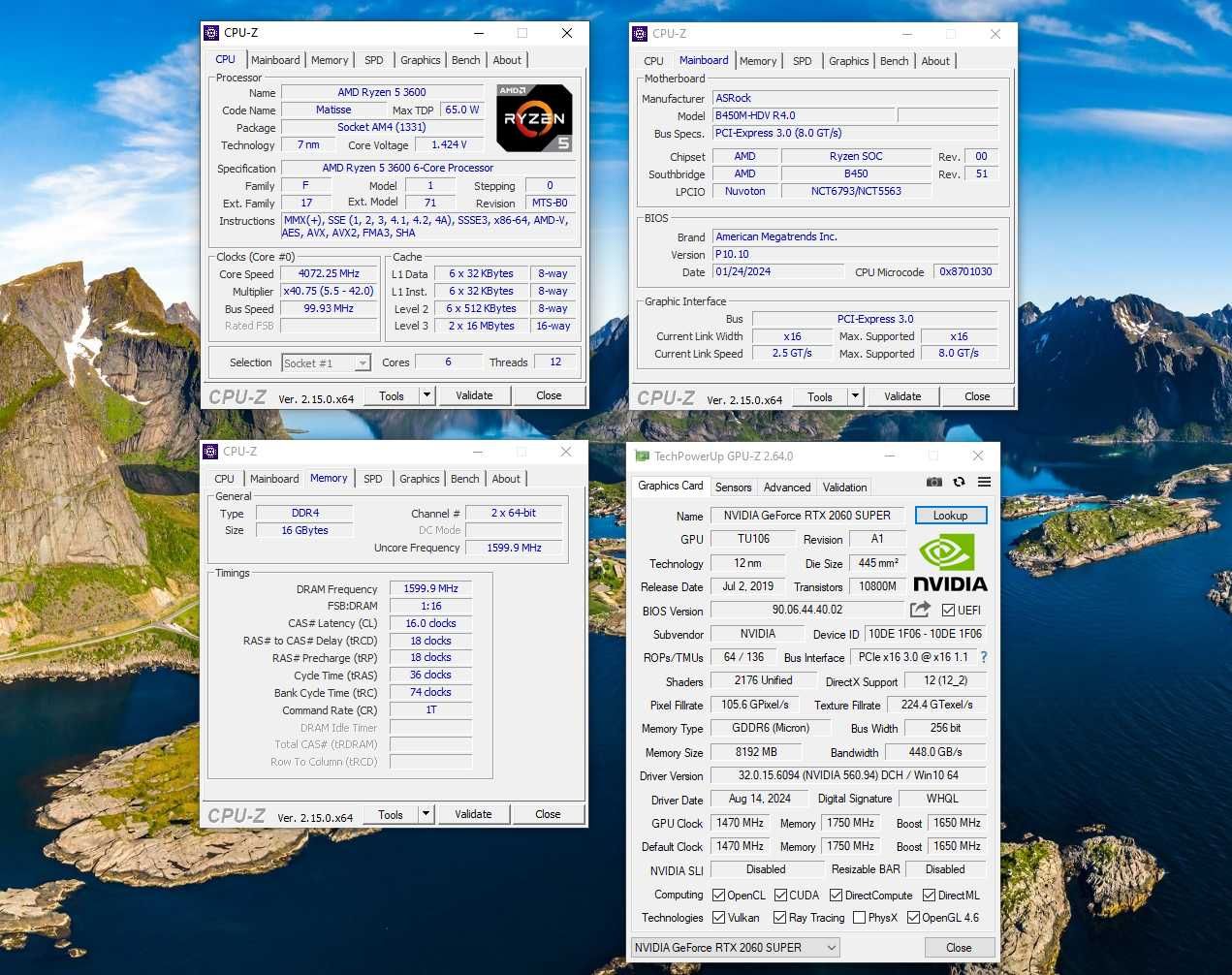Open CPU tab in Memory window

tap(224, 479)
